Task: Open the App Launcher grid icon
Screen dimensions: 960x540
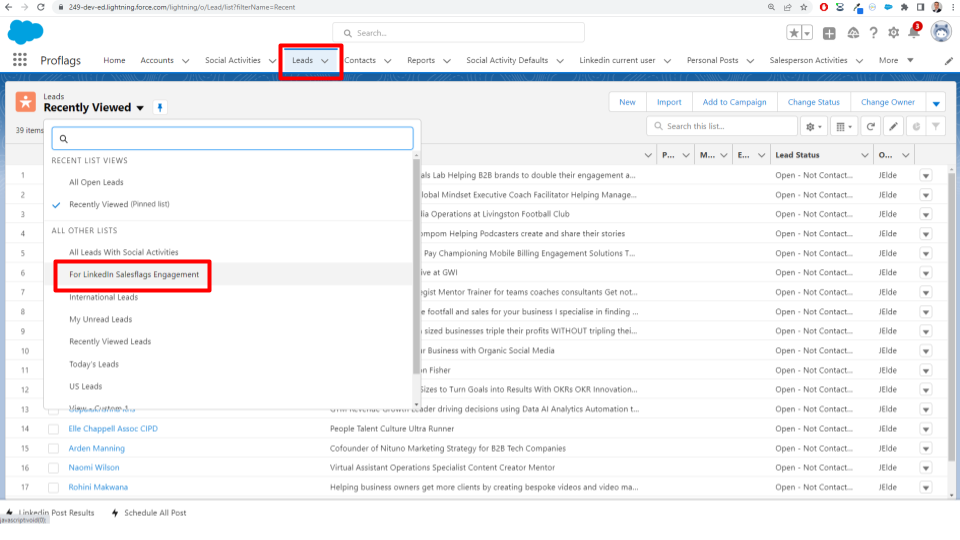Action: click(x=20, y=59)
